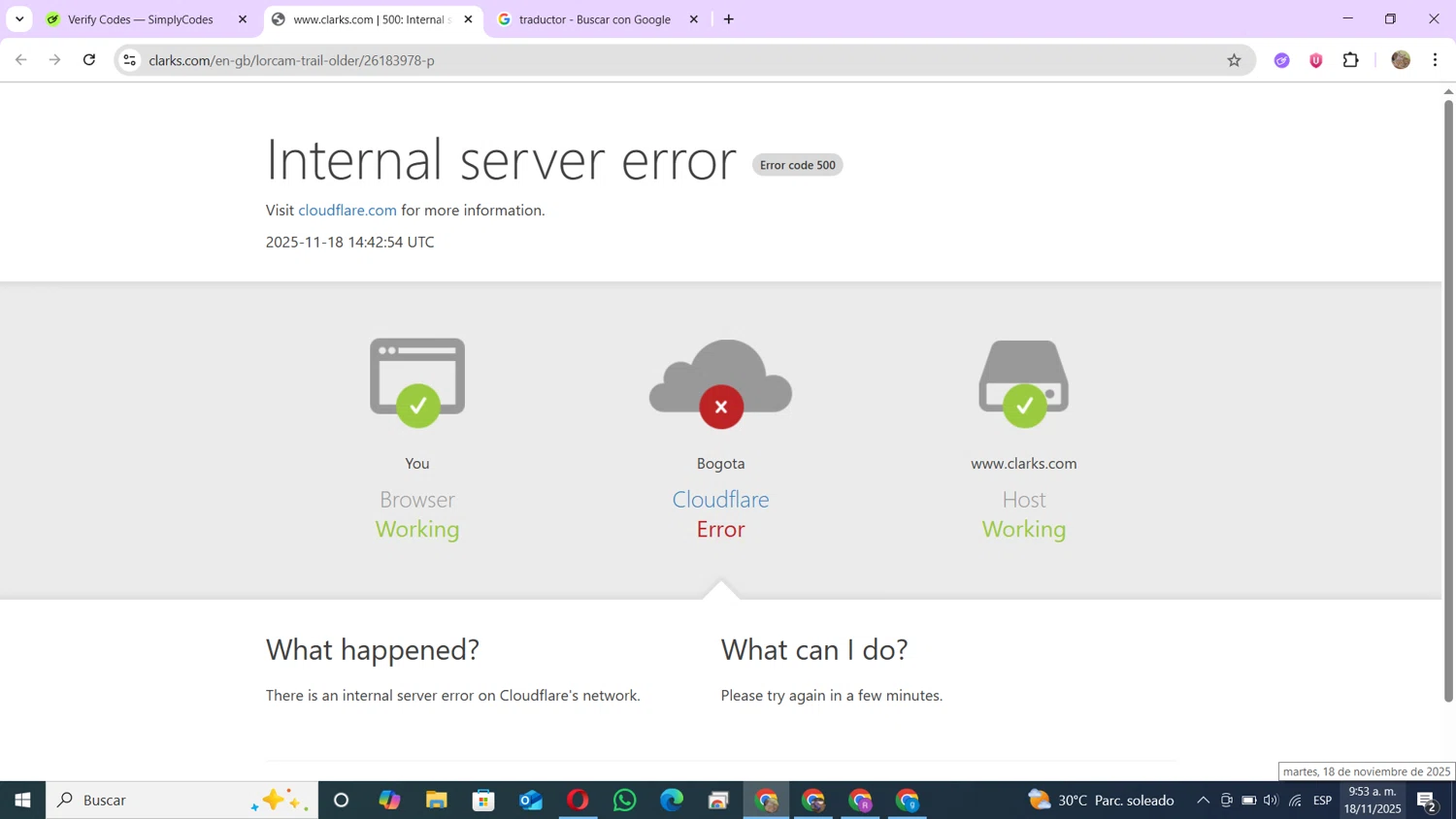The image size is (1456, 819).
Task: Open Task View circle icon on taskbar
Action: [341, 801]
